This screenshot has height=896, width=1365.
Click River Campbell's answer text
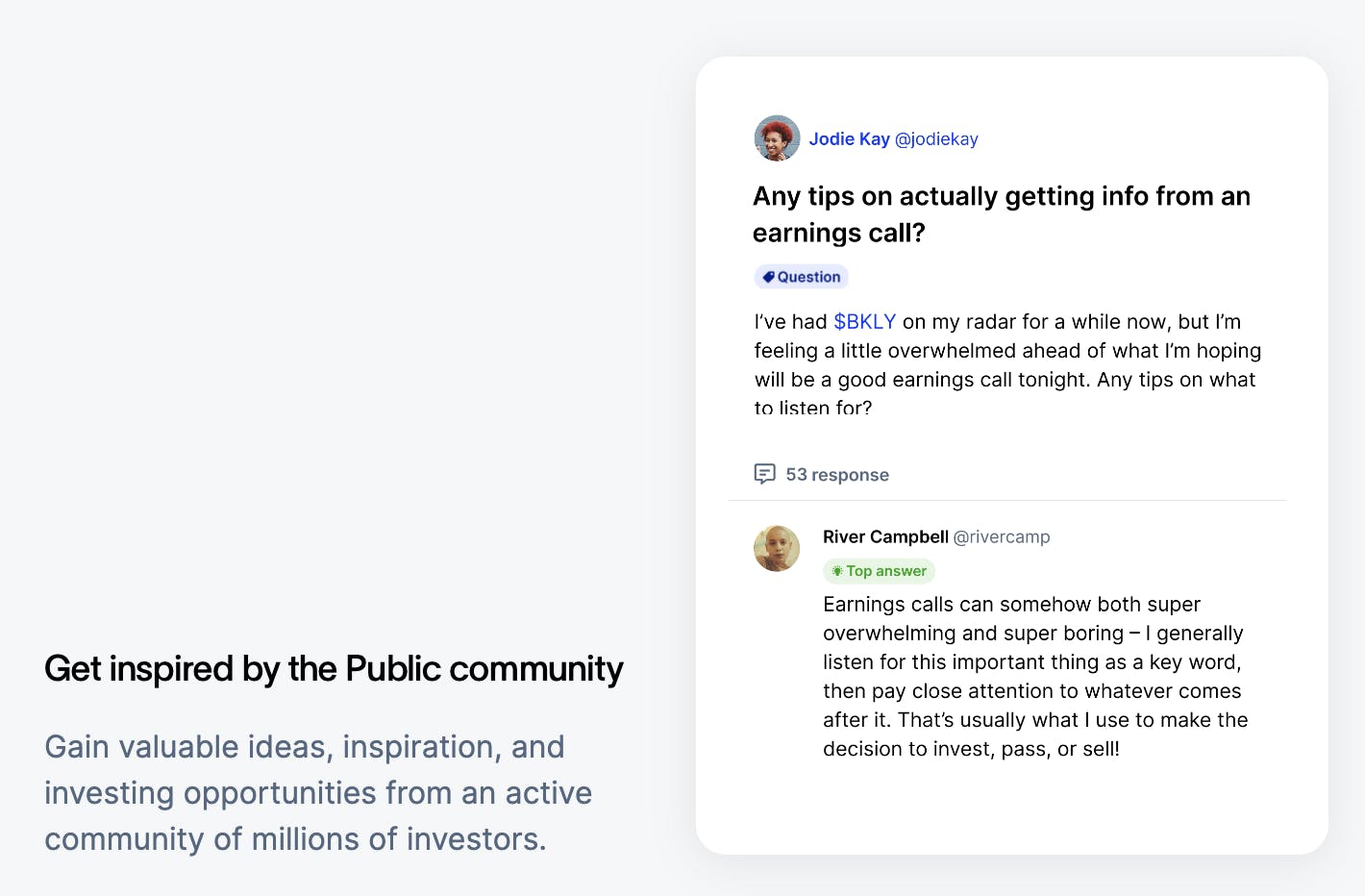(x=1034, y=677)
